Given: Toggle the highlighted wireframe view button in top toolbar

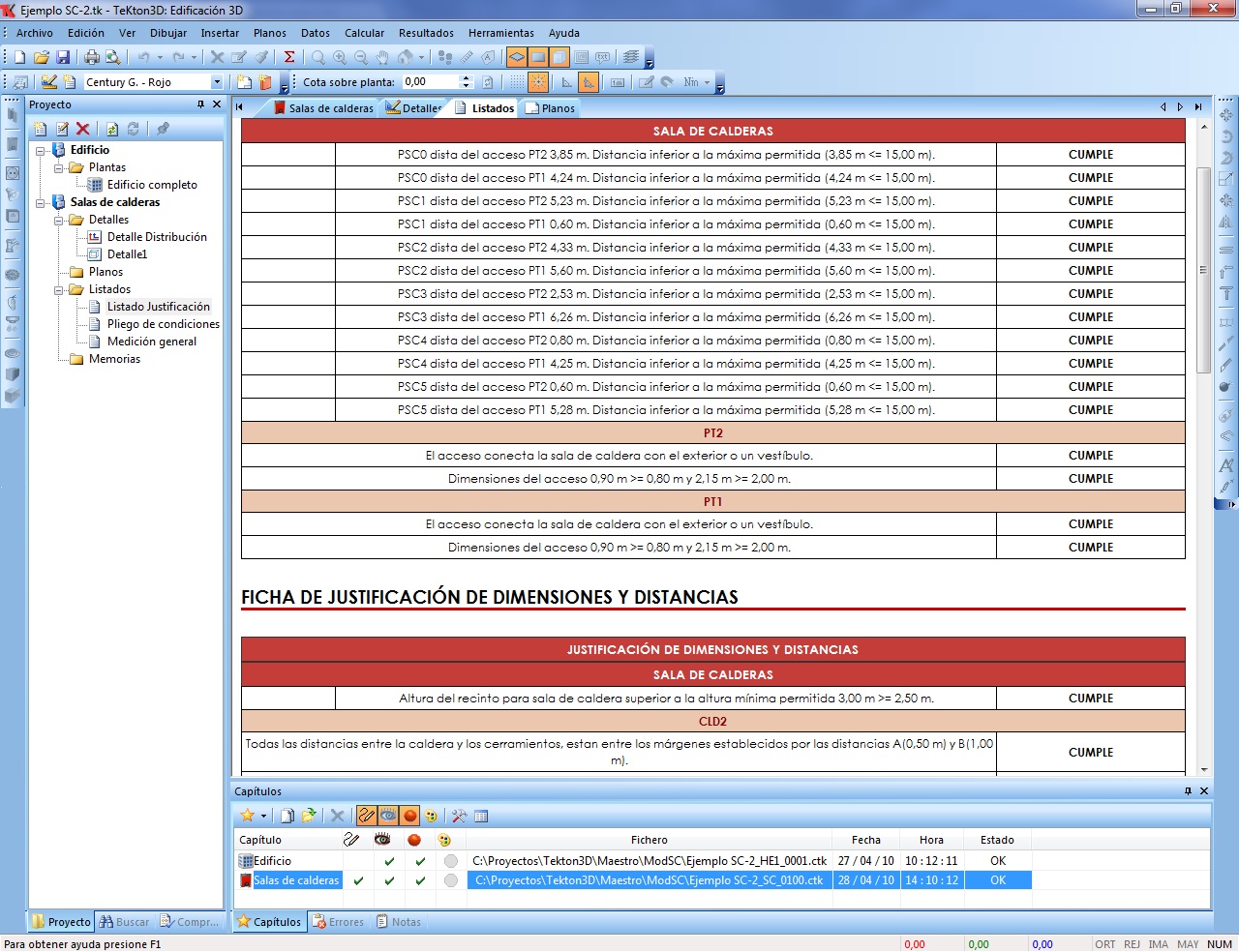Looking at the screenshot, I should pyautogui.click(x=517, y=57).
